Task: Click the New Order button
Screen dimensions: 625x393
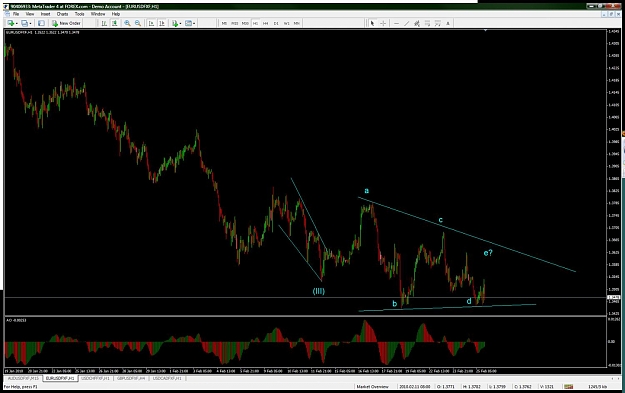Action: click(66, 23)
